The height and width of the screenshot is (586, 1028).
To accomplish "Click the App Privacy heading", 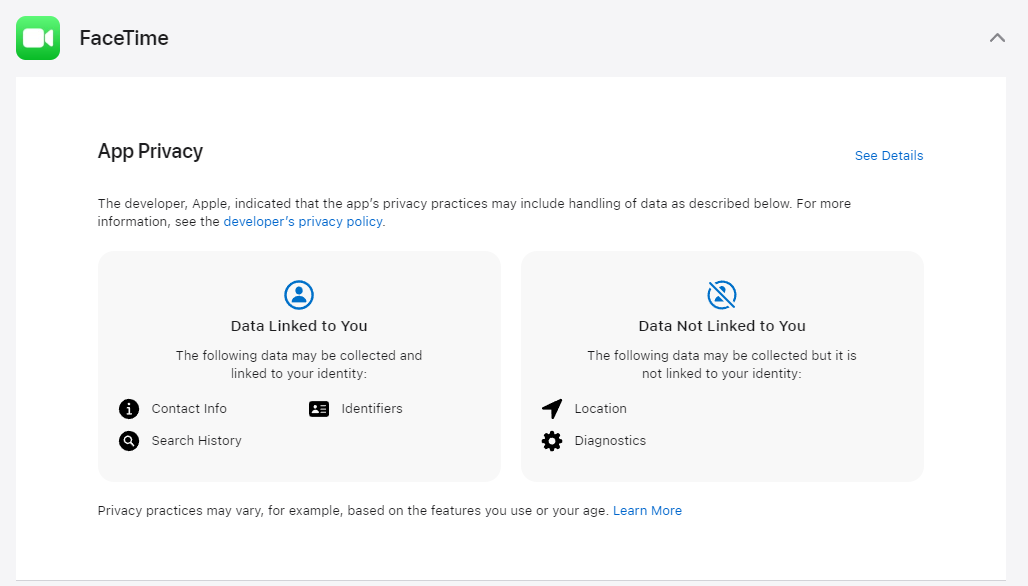I will pos(150,151).
